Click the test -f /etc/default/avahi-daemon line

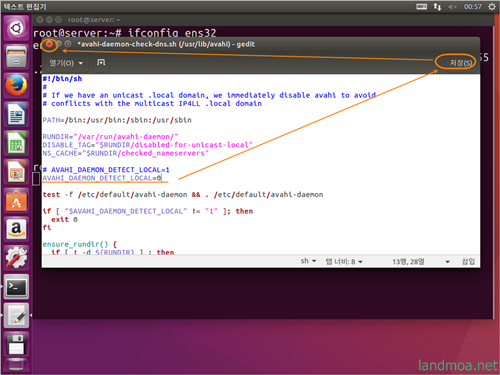(183, 195)
